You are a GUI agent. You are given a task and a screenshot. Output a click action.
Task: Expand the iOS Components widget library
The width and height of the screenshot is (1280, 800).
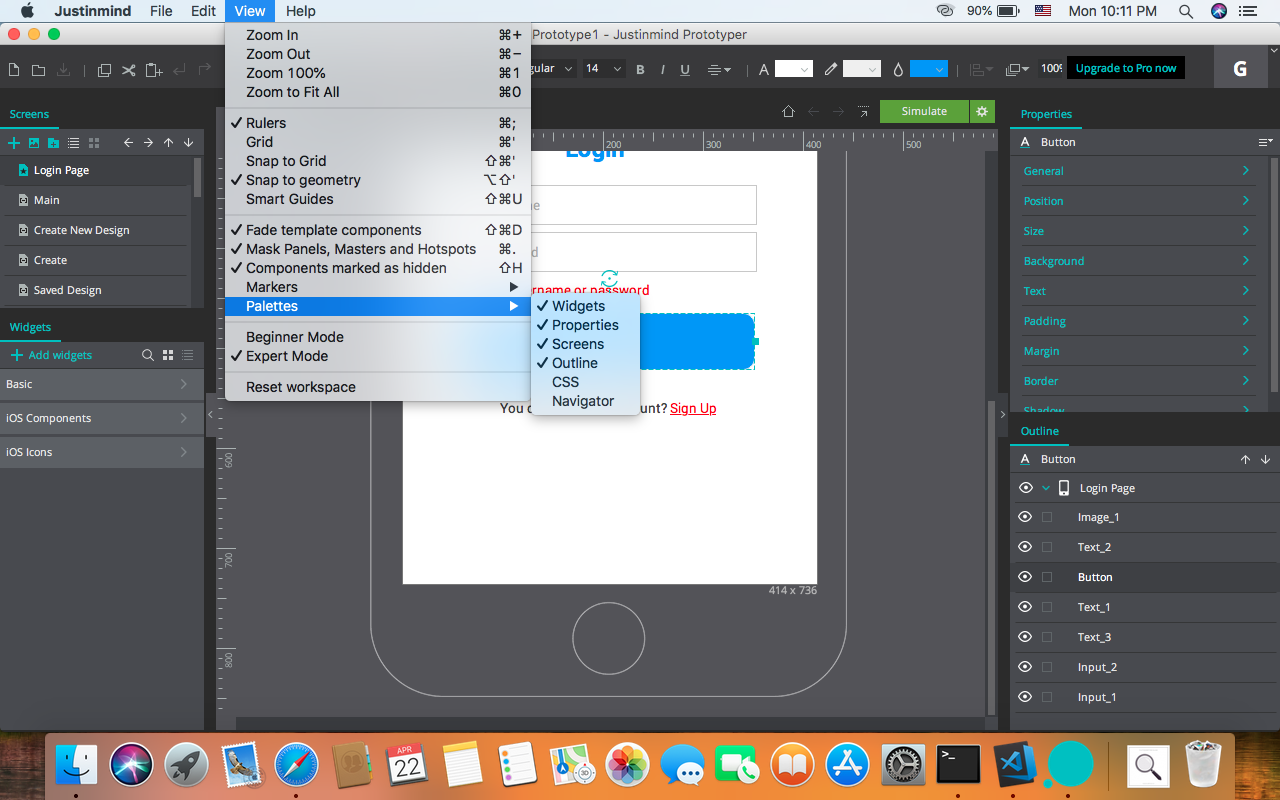[100, 418]
